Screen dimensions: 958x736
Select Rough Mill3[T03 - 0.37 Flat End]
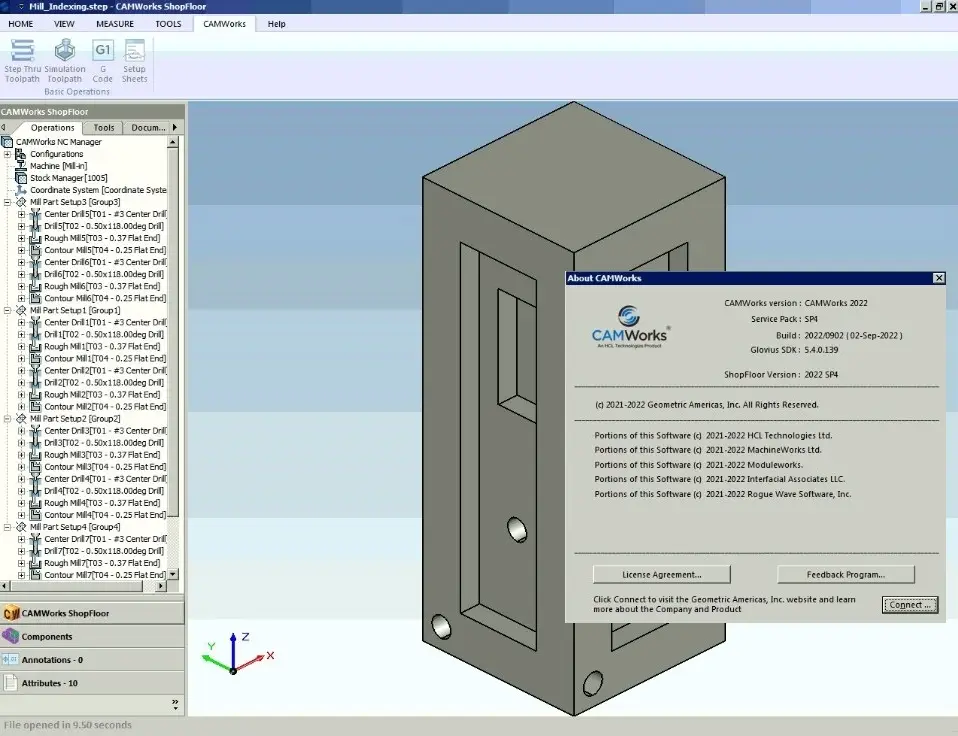pyautogui.click(x=102, y=455)
